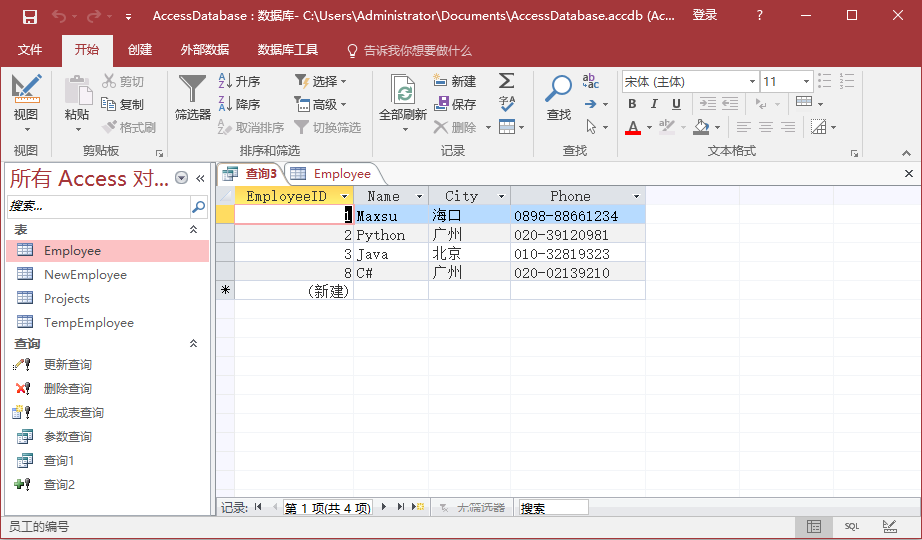Click the save icon in title bar
The width and height of the screenshot is (922, 540).
tap(29, 16)
